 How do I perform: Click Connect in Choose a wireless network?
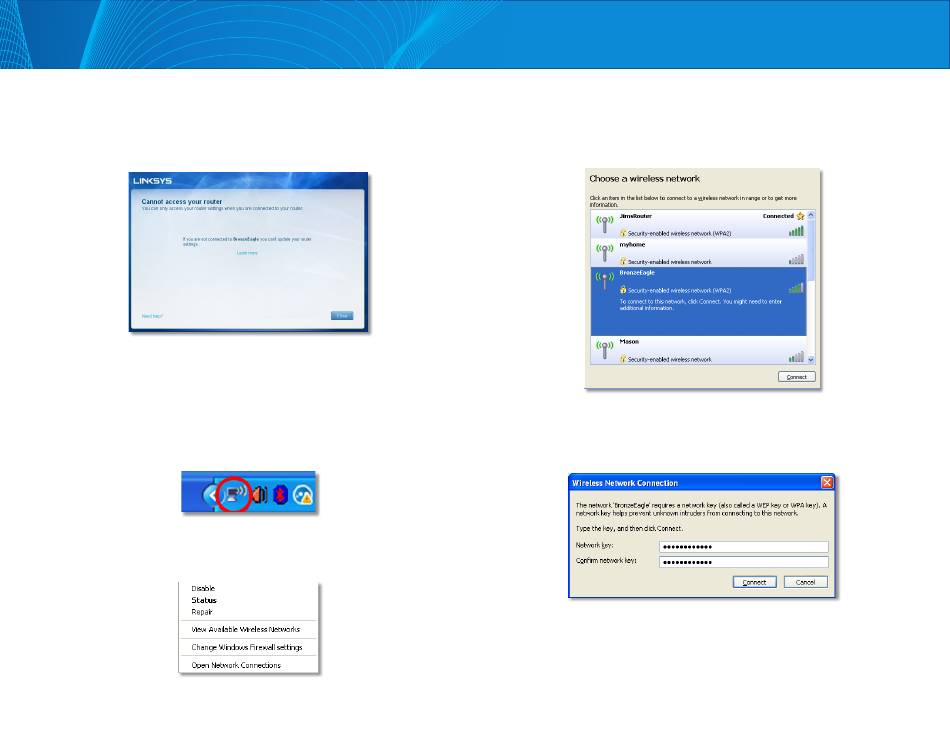click(796, 377)
